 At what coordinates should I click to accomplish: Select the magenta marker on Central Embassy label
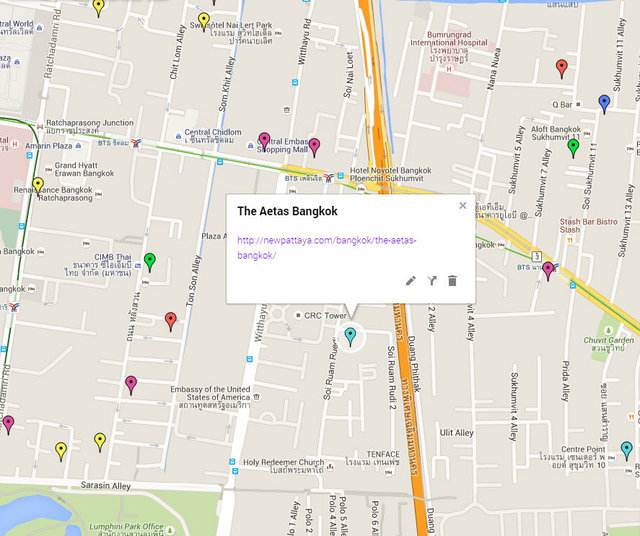point(264,141)
